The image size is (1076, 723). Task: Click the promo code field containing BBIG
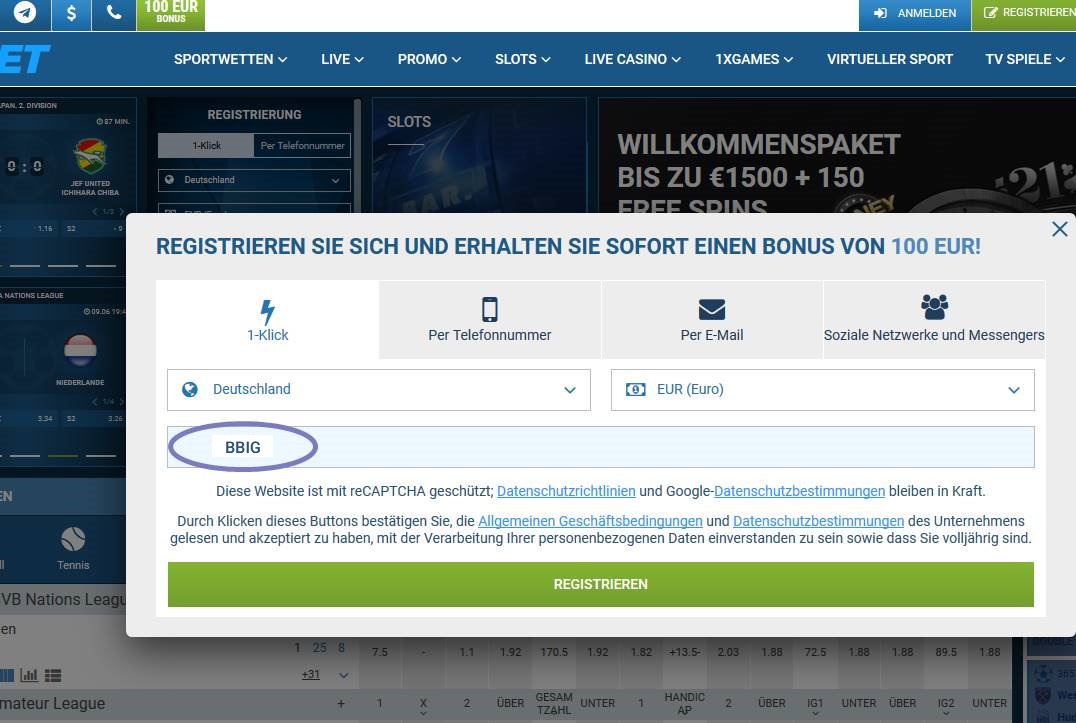point(600,447)
